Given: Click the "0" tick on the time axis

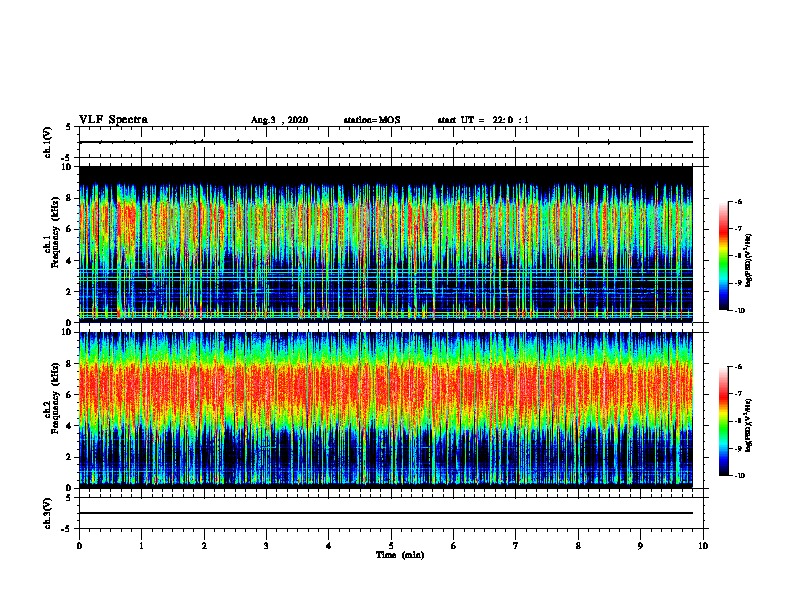Looking at the screenshot, I should point(79,546).
